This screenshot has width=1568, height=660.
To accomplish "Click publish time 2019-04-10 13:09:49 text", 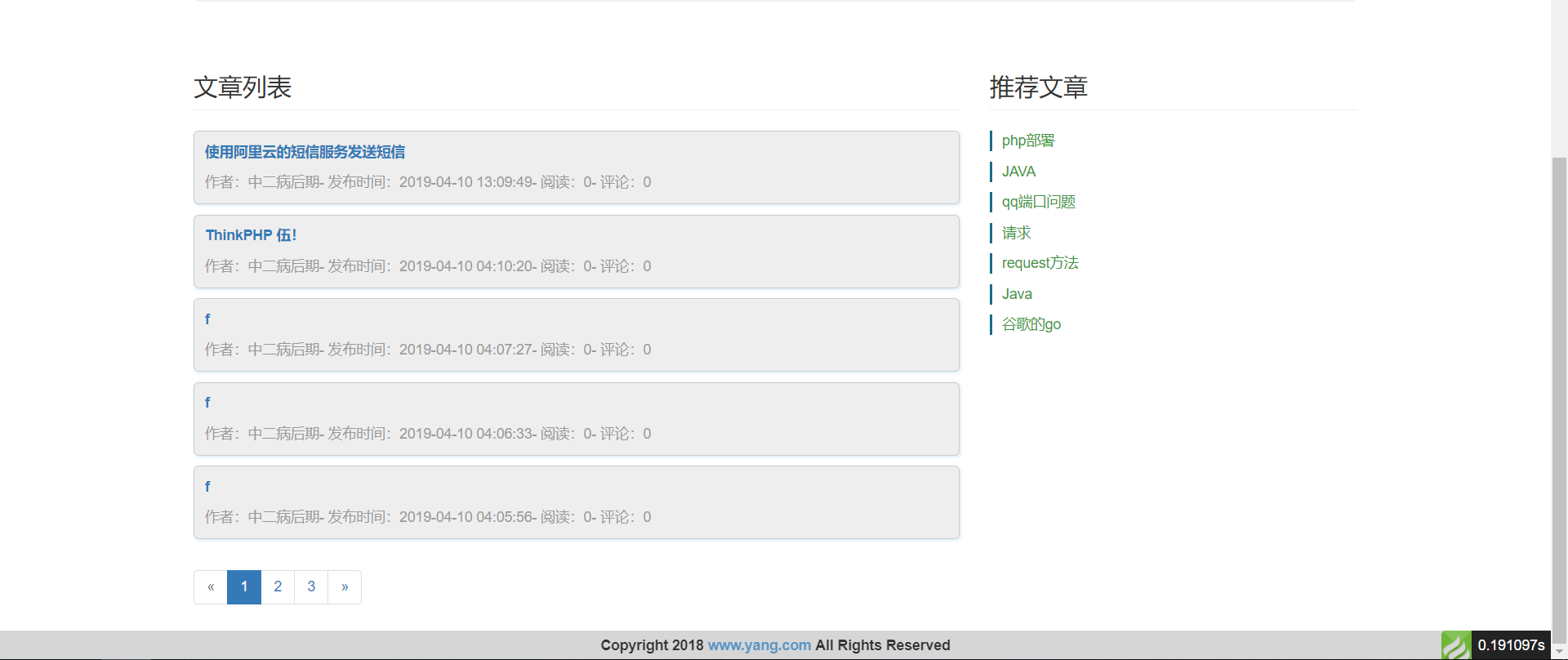I will click(466, 182).
